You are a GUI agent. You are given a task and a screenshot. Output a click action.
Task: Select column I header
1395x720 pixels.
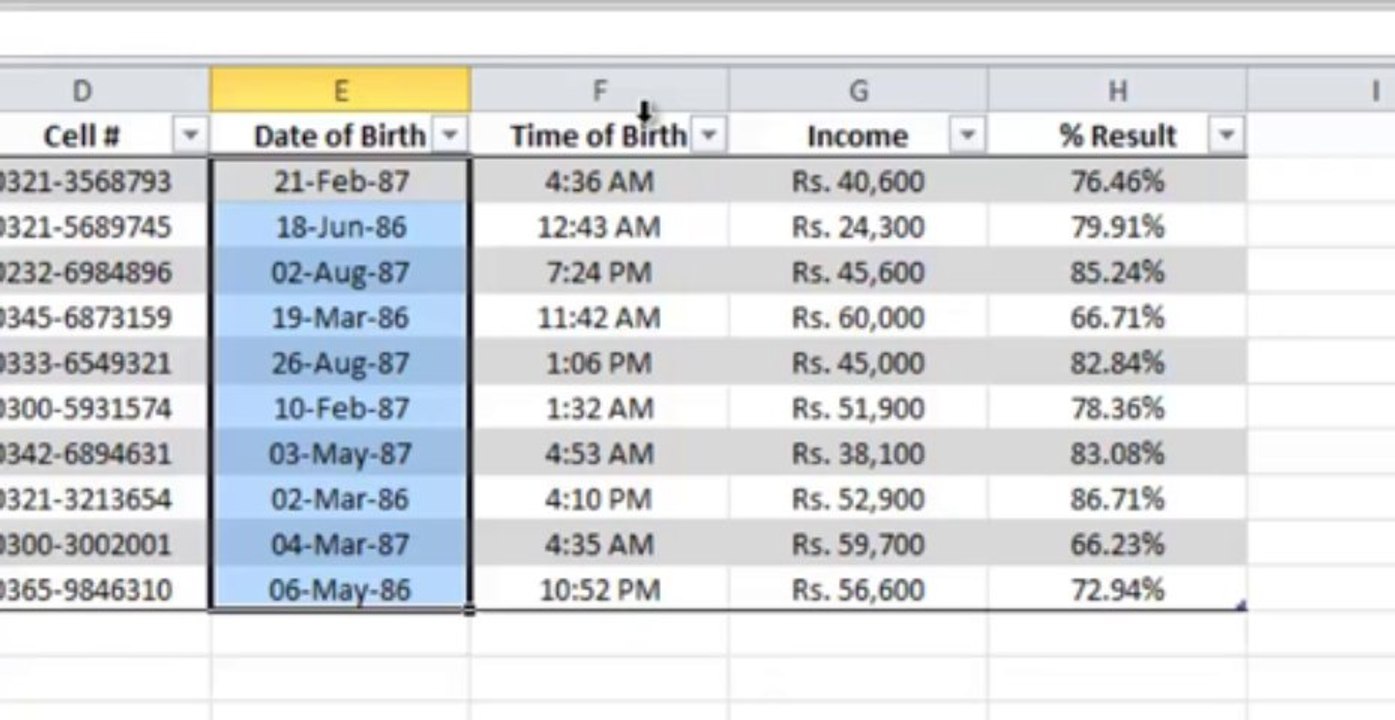click(x=1321, y=91)
